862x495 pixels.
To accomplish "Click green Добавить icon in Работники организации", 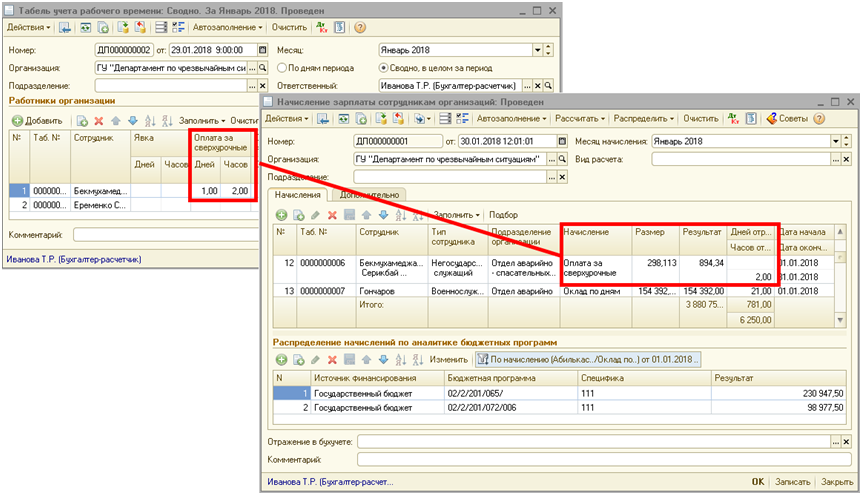I will click(17, 120).
